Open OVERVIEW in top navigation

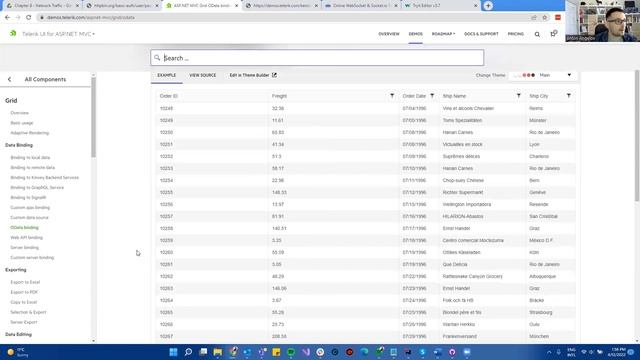[x=389, y=34]
